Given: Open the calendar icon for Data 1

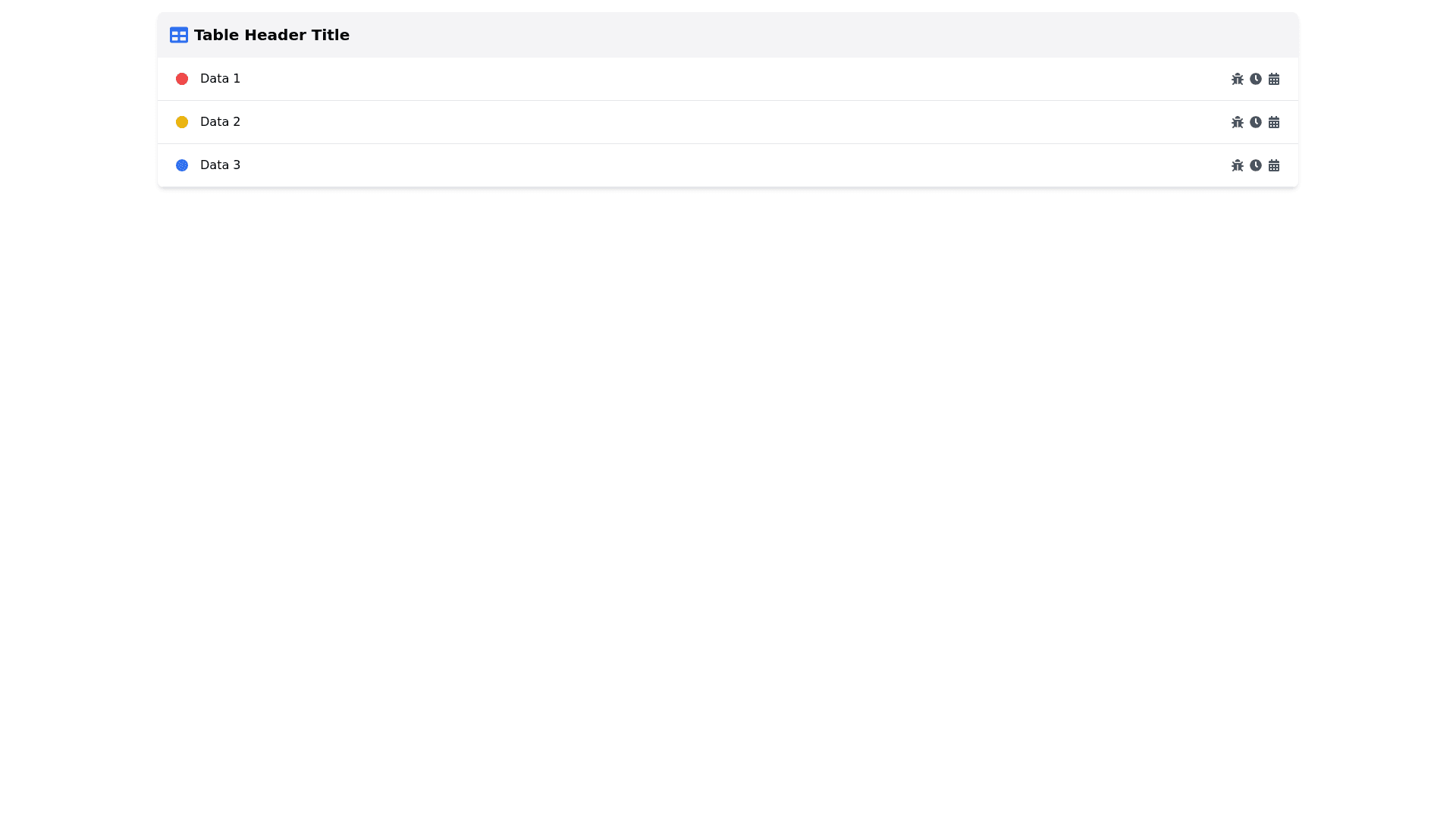Looking at the screenshot, I should click(x=1274, y=79).
